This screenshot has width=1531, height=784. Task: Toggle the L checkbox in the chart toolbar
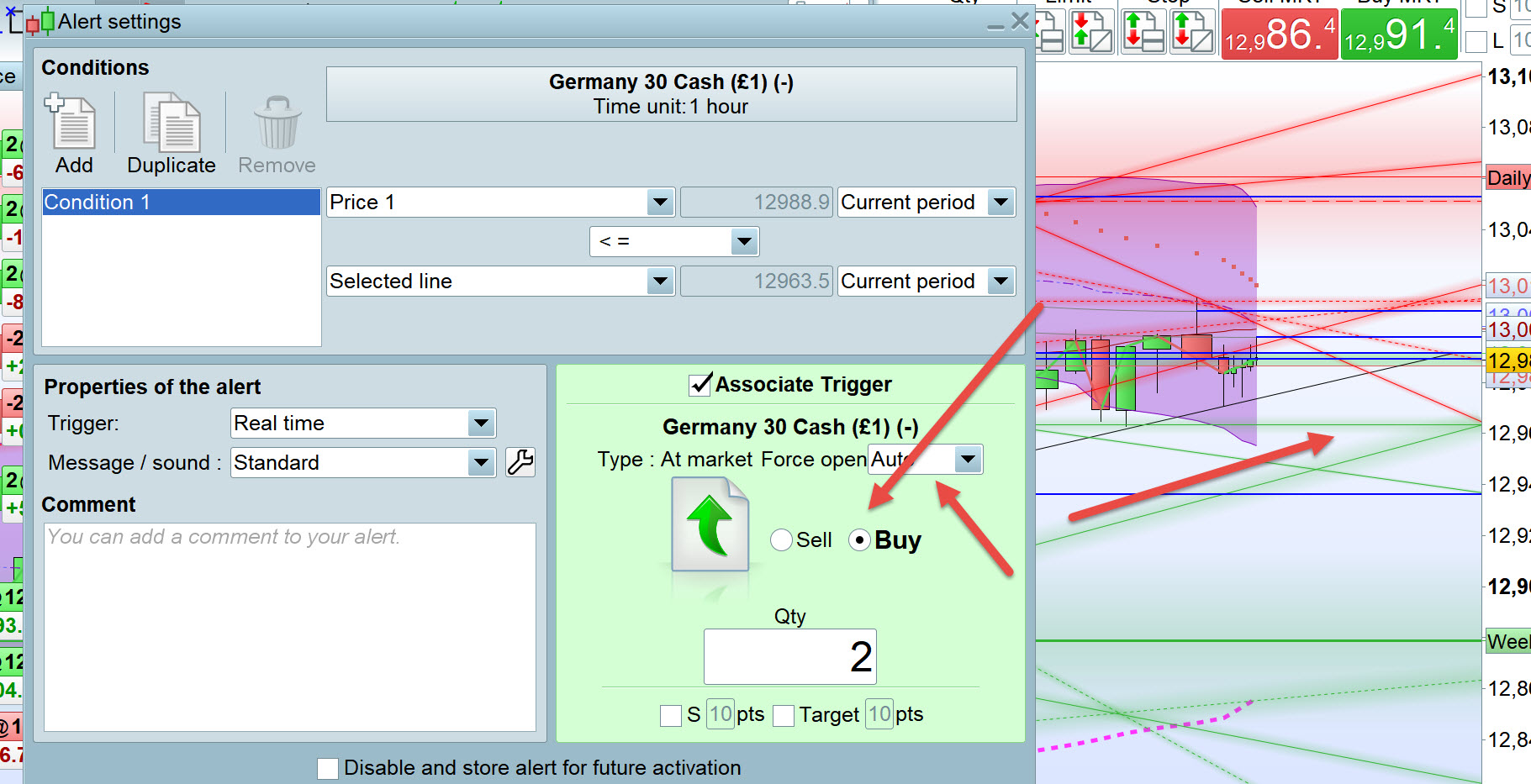[x=1476, y=41]
